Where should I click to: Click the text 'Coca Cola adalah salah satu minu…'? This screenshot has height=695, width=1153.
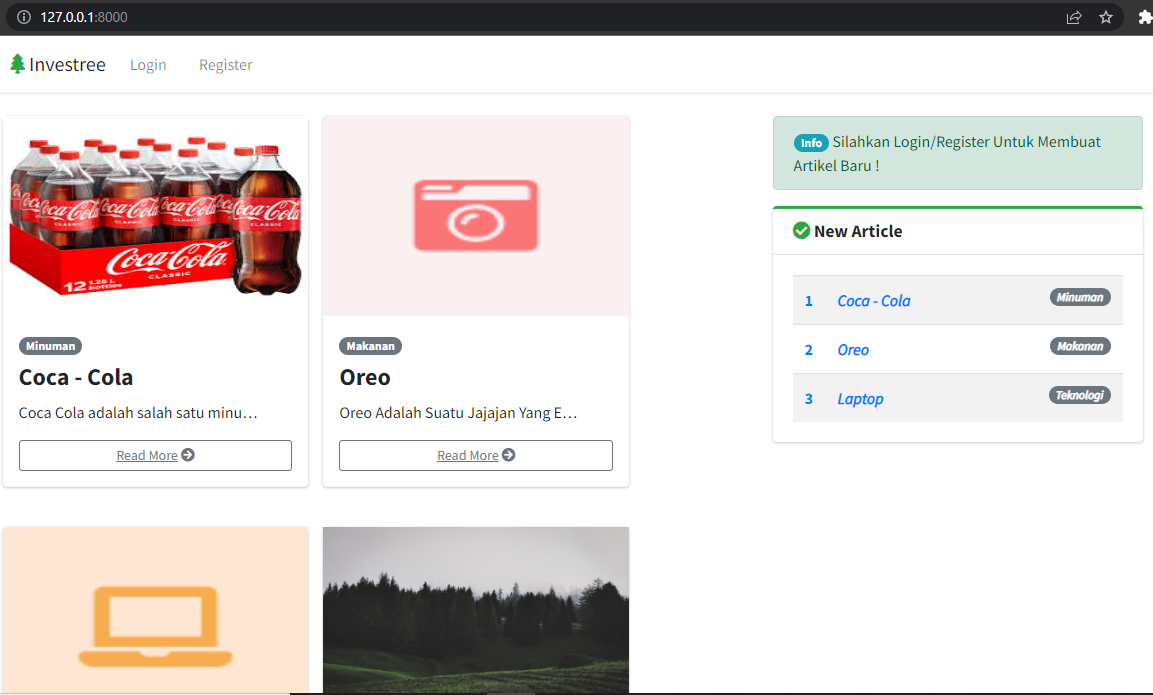pyautogui.click(x=138, y=413)
